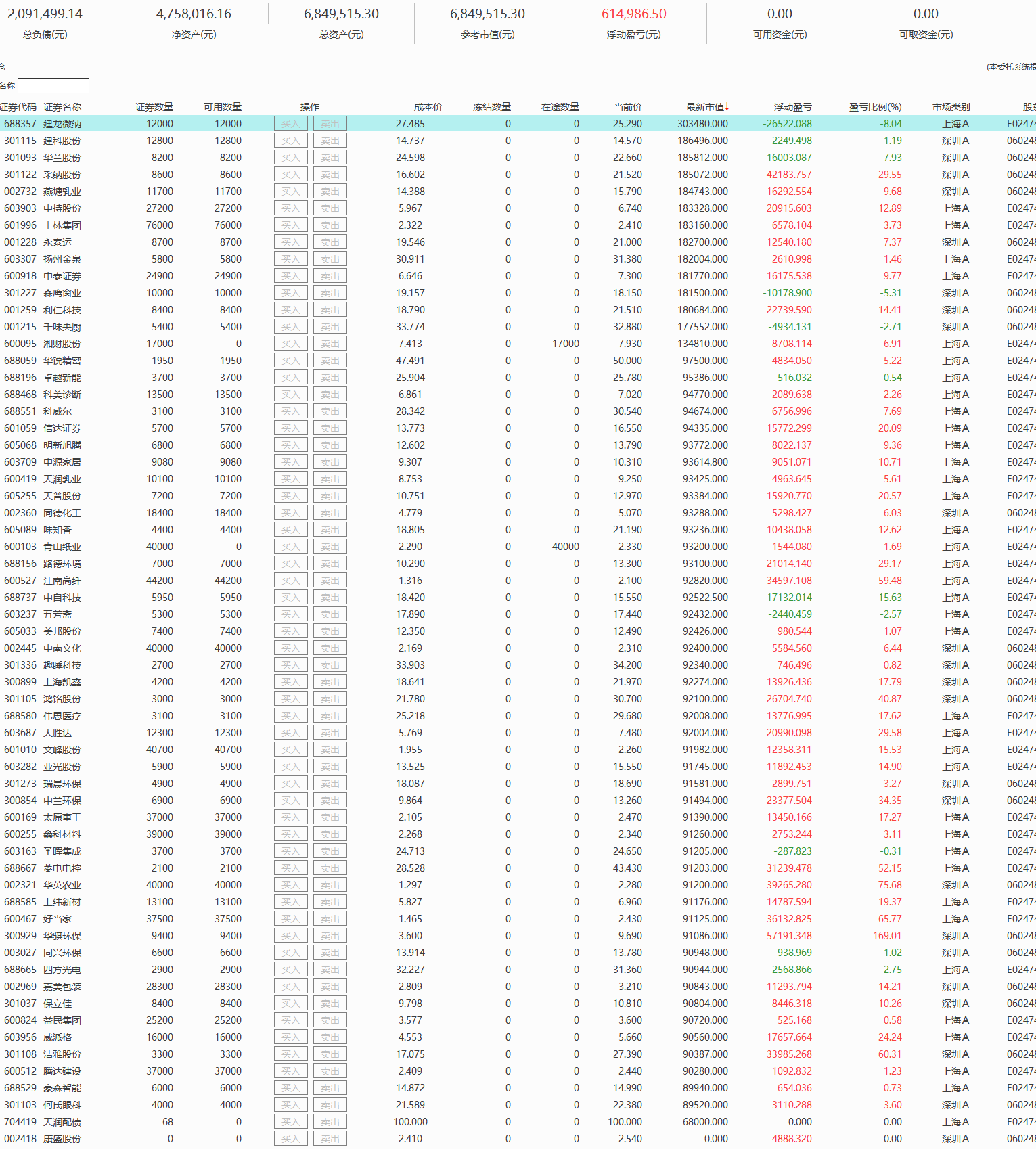Select the 鸿铭股份 row name
Viewport: 1036px width, 1149px height.
(62, 699)
